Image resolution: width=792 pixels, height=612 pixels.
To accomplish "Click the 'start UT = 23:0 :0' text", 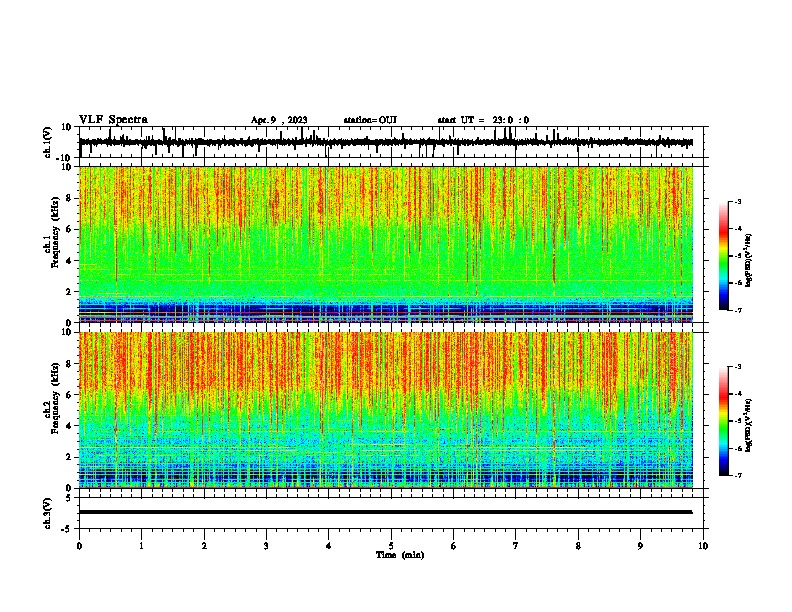I will (483, 120).
